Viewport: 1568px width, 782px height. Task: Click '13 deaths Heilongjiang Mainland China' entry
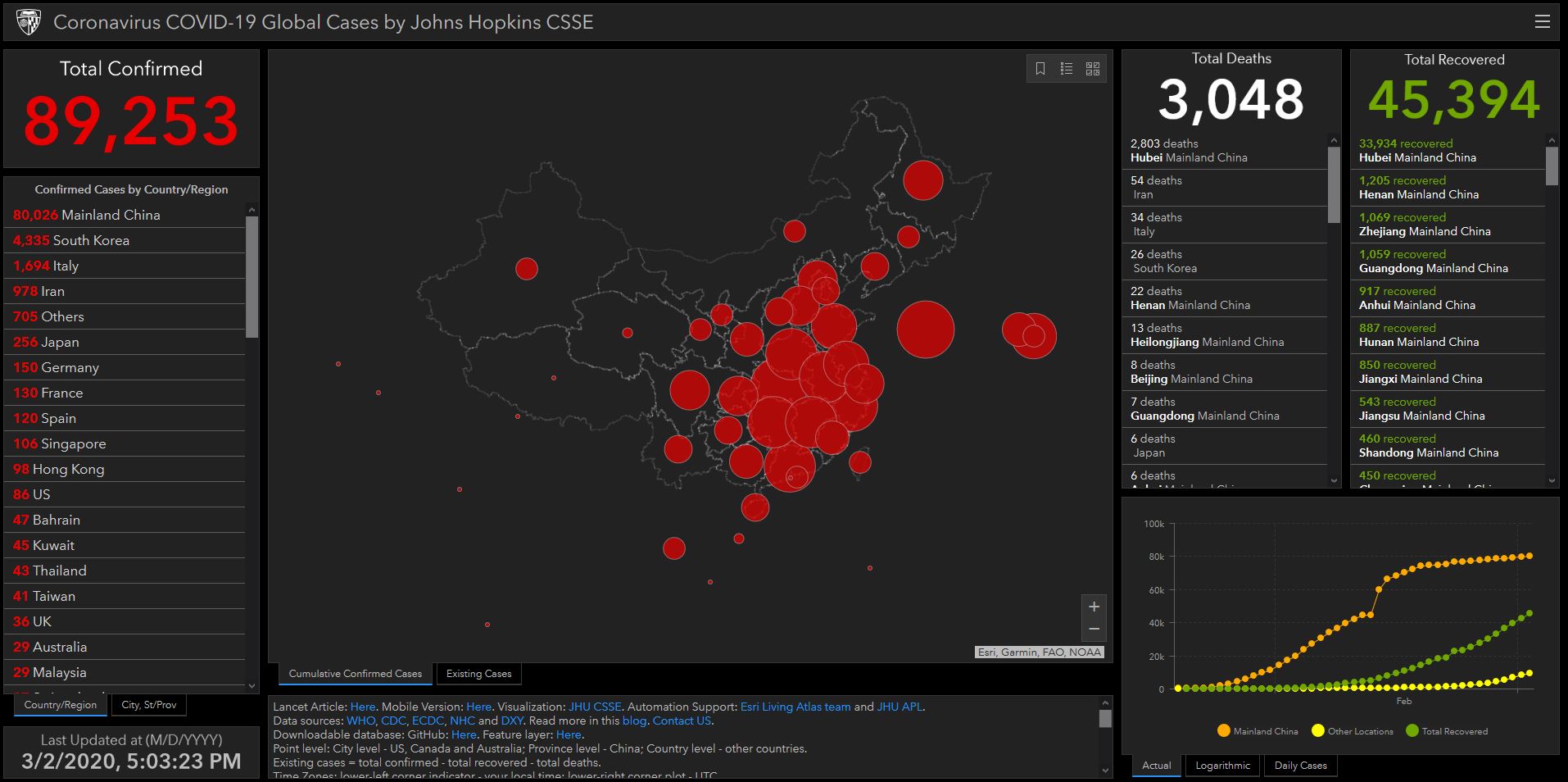(x=1225, y=335)
